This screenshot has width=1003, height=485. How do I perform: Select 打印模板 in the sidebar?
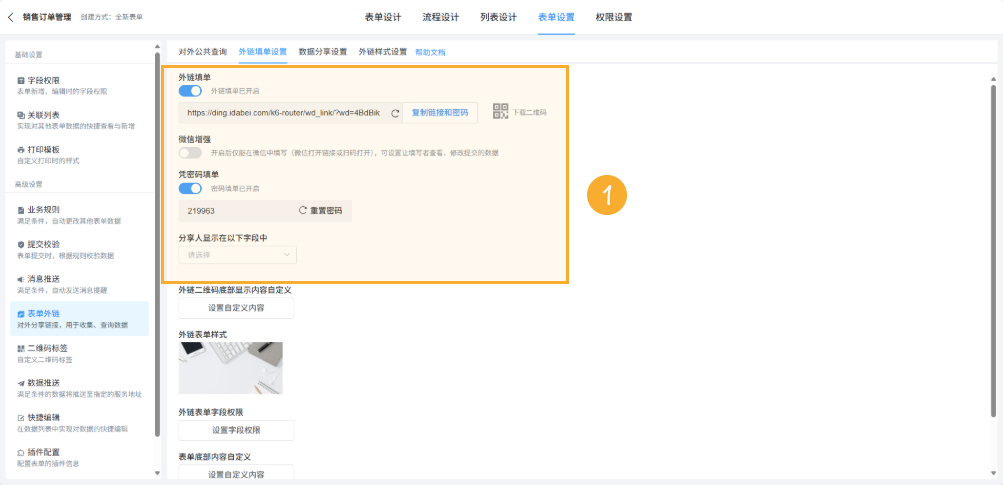[x=79, y=154]
